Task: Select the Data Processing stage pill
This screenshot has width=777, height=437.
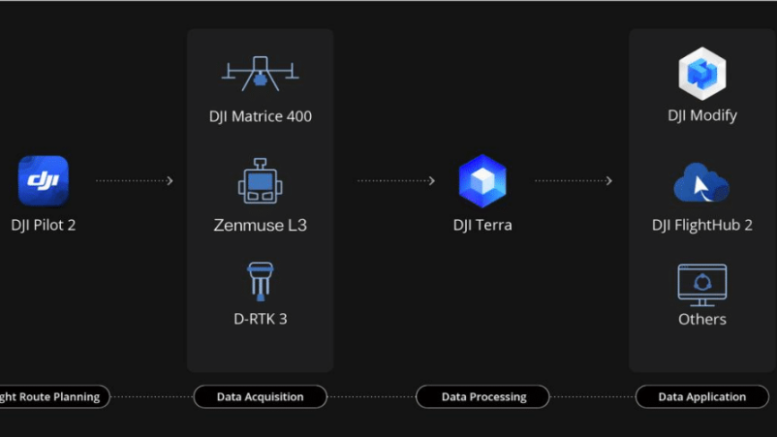Action: (x=483, y=397)
